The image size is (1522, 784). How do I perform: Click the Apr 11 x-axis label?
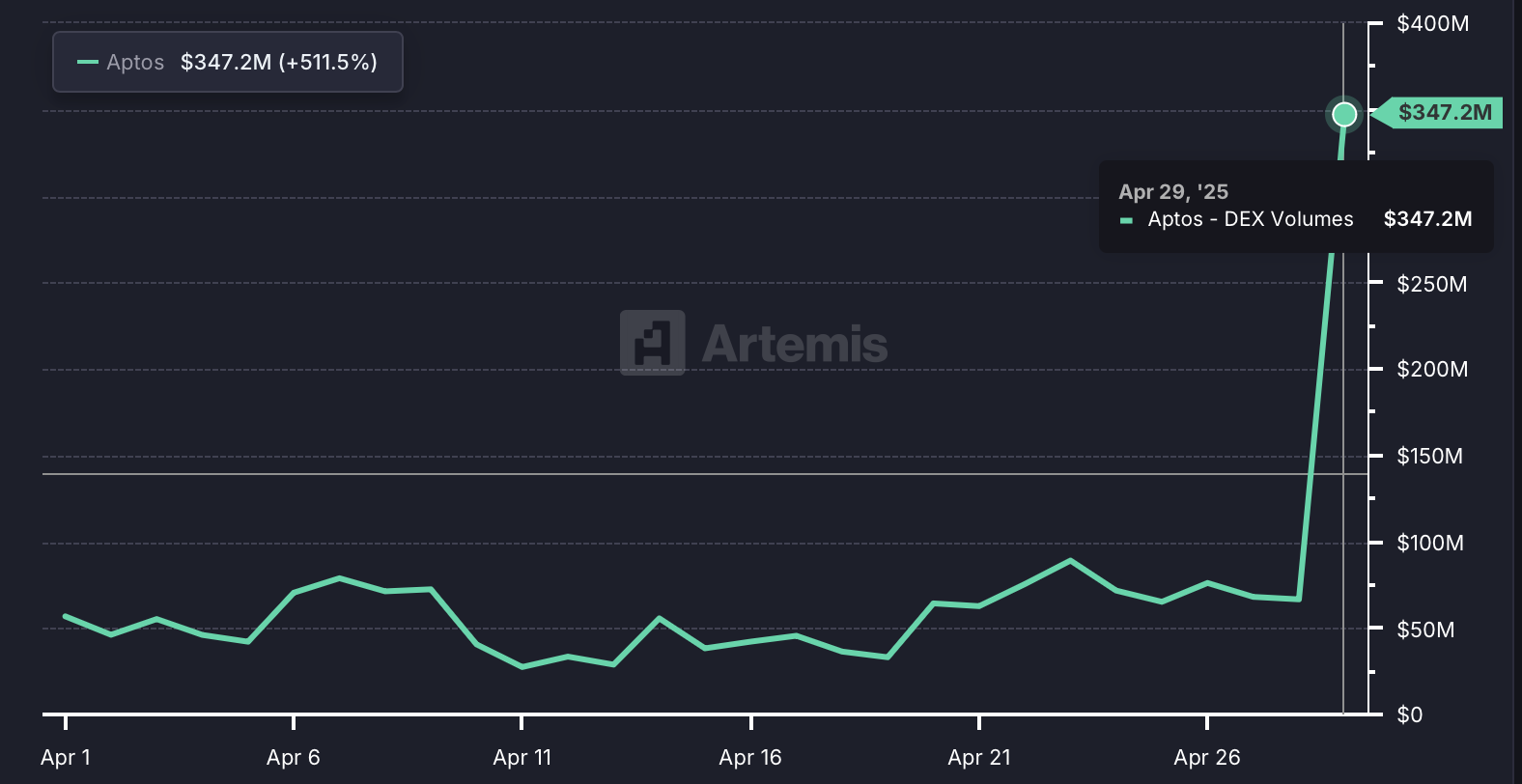click(522, 757)
